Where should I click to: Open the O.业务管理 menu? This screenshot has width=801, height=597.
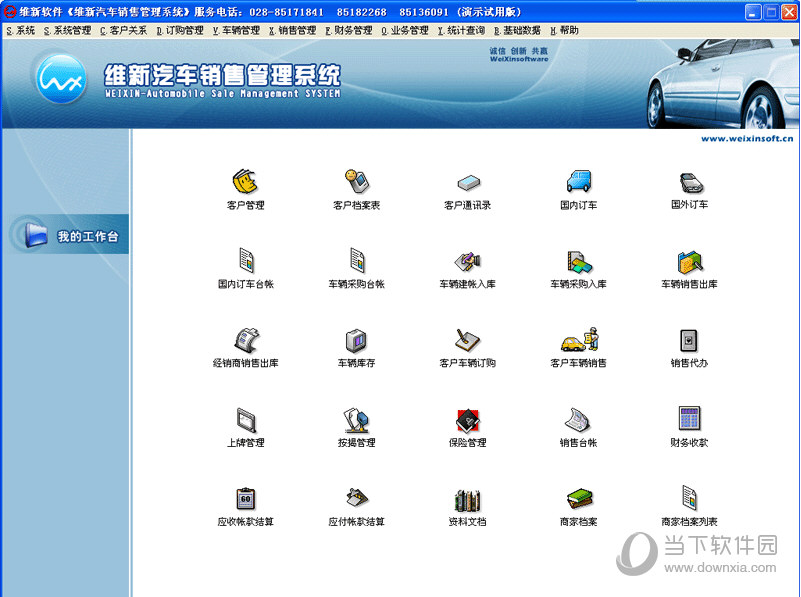pos(405,31)
